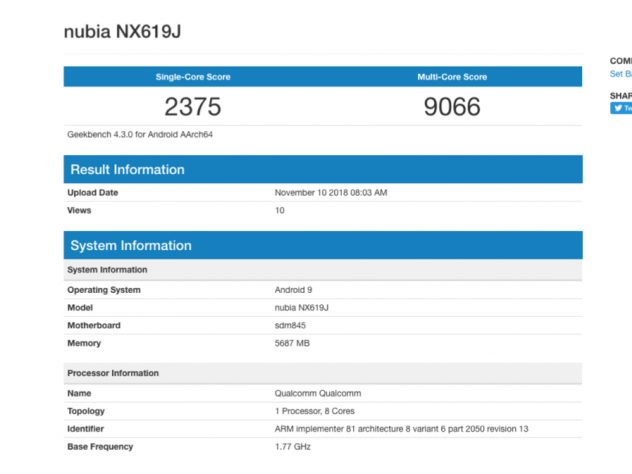Image resolution: width=632 pixels, height=474 pixels.
Task: Select the Multi-Core Score header
Action: pyautogui.click(x=451, y=77)
